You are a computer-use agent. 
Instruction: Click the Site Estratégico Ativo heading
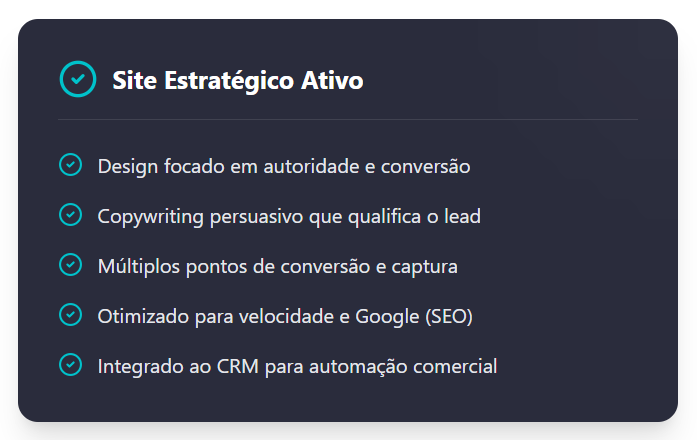click(x=238, y=80)
